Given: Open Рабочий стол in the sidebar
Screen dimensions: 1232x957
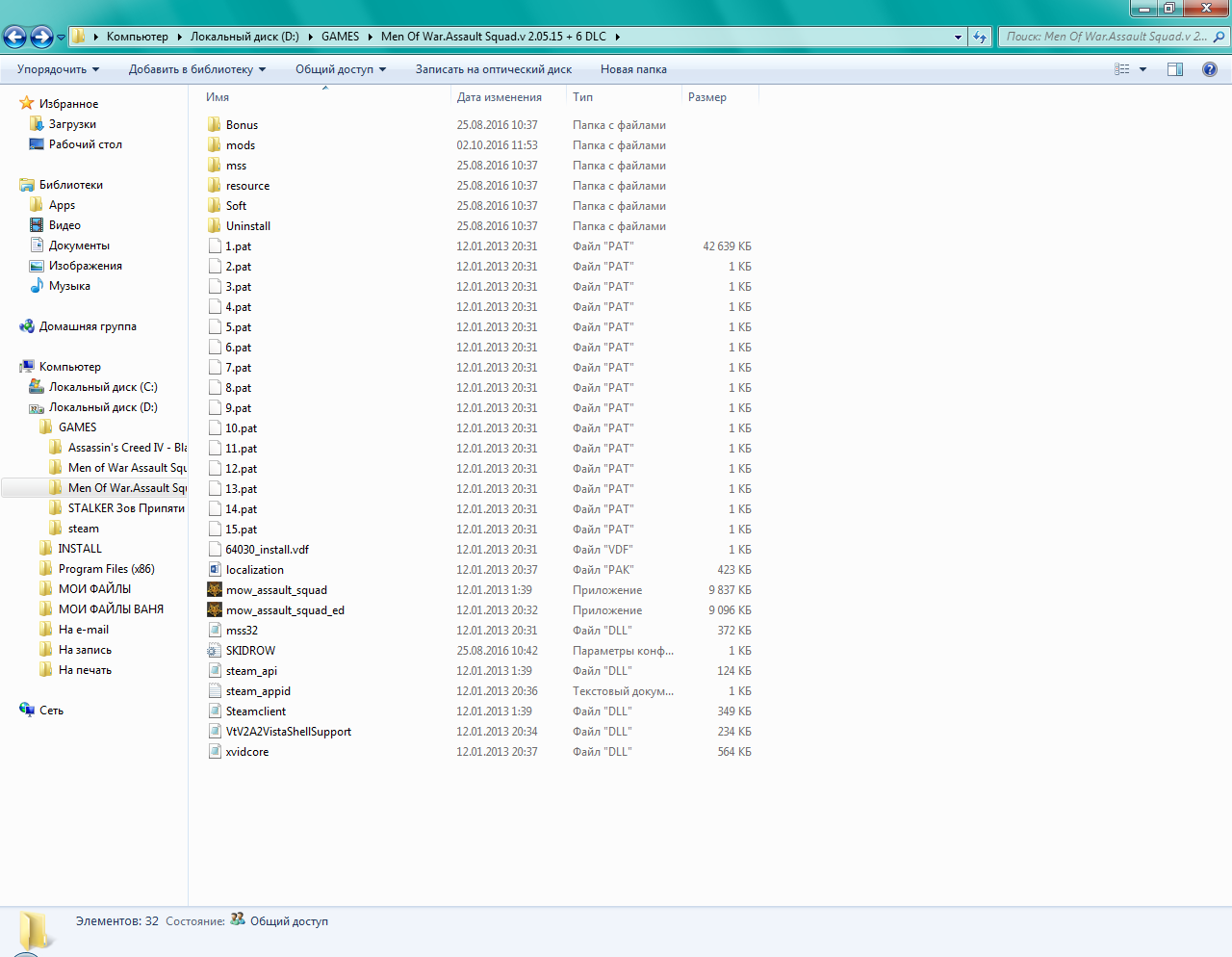Looking at the screenshot, I should point(86,144).
